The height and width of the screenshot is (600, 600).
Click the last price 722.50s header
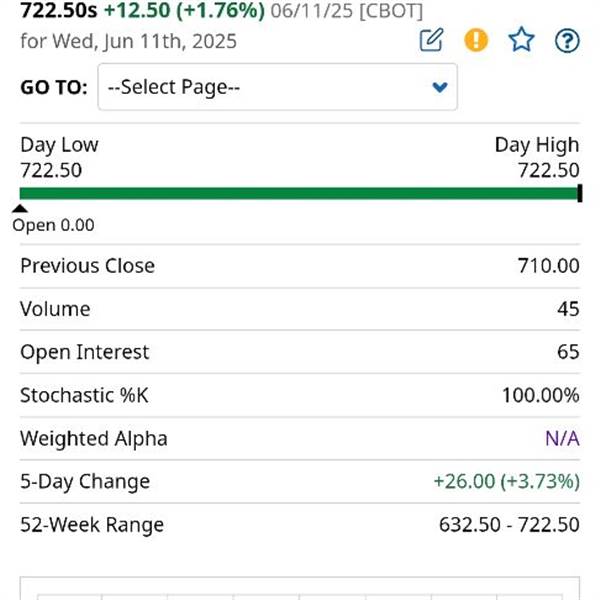(x=59, y=10)
